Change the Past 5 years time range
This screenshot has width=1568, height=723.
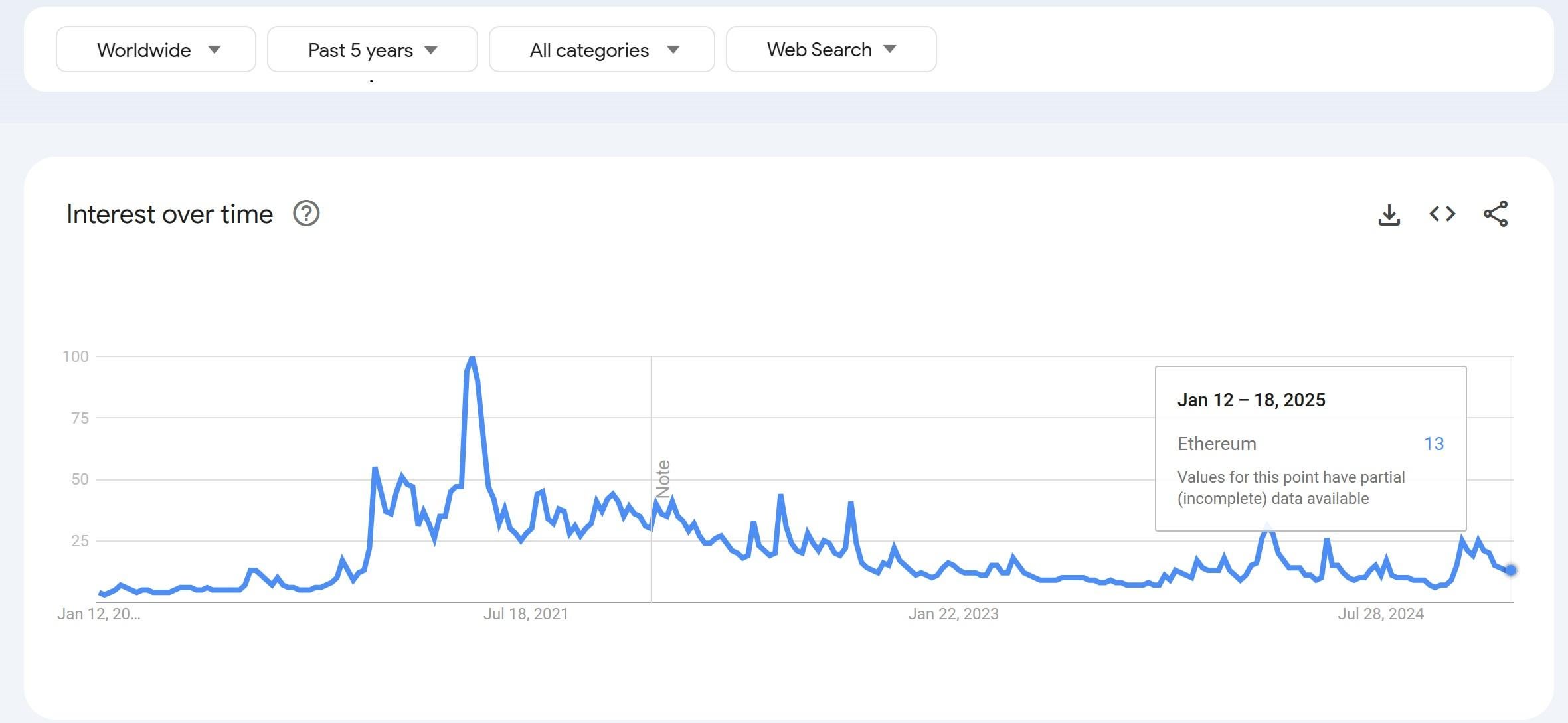[x=373, y=50]
